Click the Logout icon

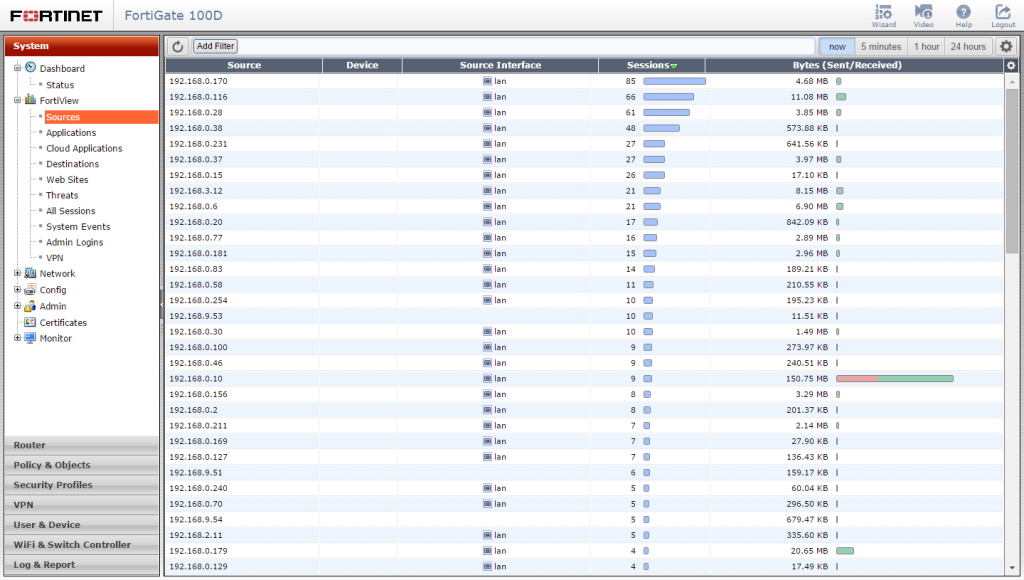[1003, 13]
